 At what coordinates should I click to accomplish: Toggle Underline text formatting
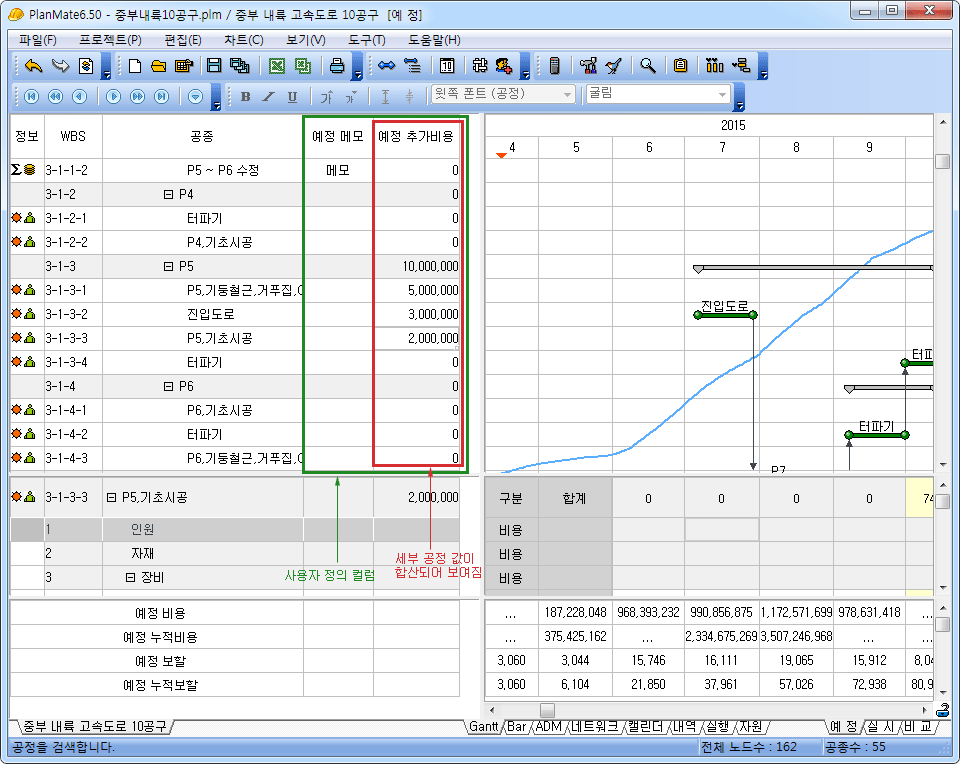(292, 96)
